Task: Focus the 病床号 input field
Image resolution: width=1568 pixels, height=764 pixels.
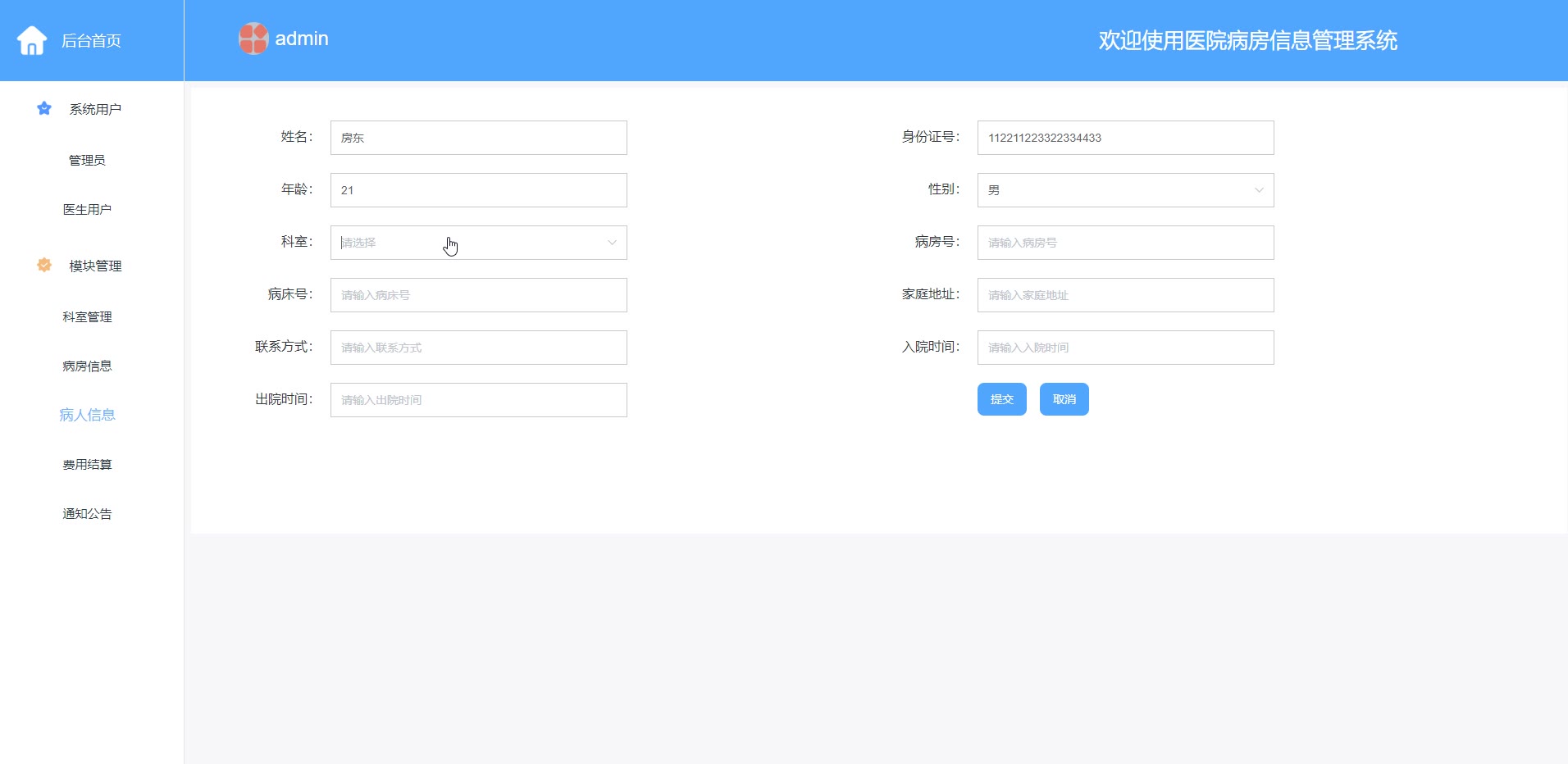Action: tap(479, 295)
